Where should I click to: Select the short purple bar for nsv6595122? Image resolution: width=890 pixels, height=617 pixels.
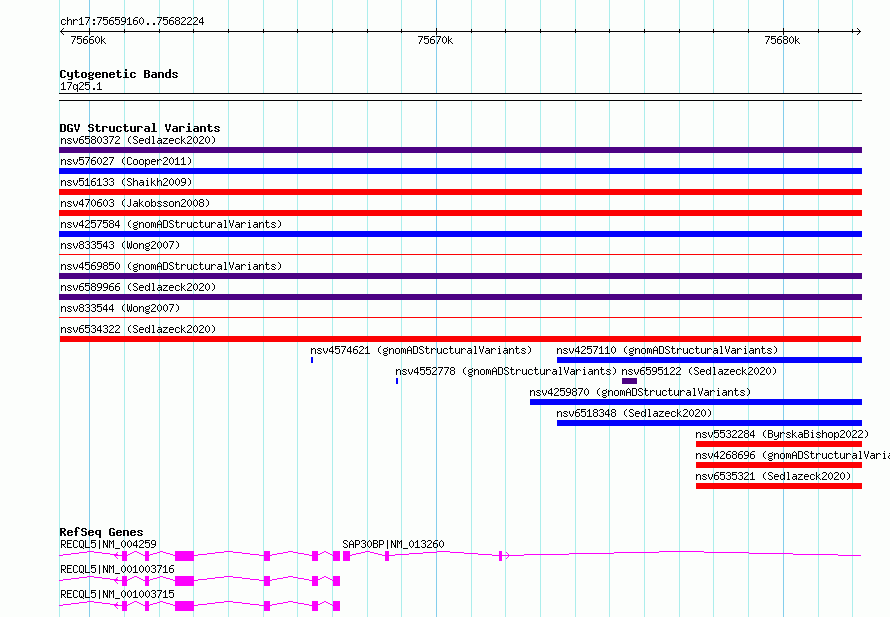pyautogui.click(x=629, y=381)
